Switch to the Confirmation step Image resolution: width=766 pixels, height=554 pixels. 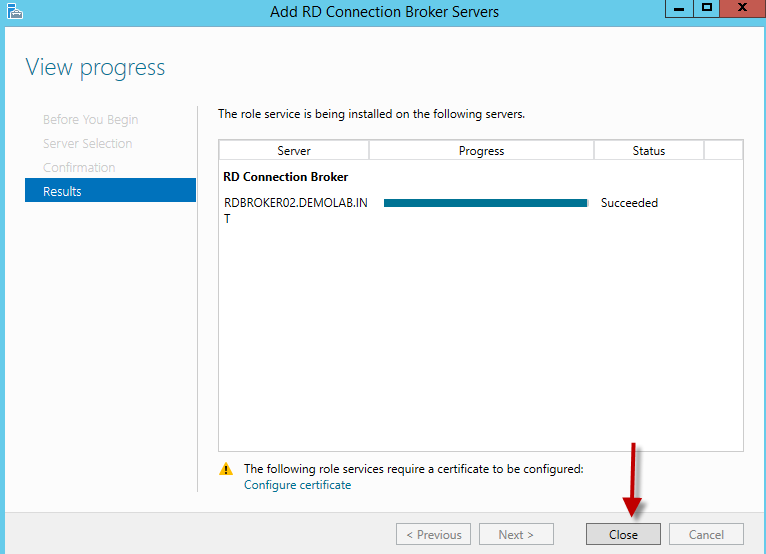click(79, 168)
